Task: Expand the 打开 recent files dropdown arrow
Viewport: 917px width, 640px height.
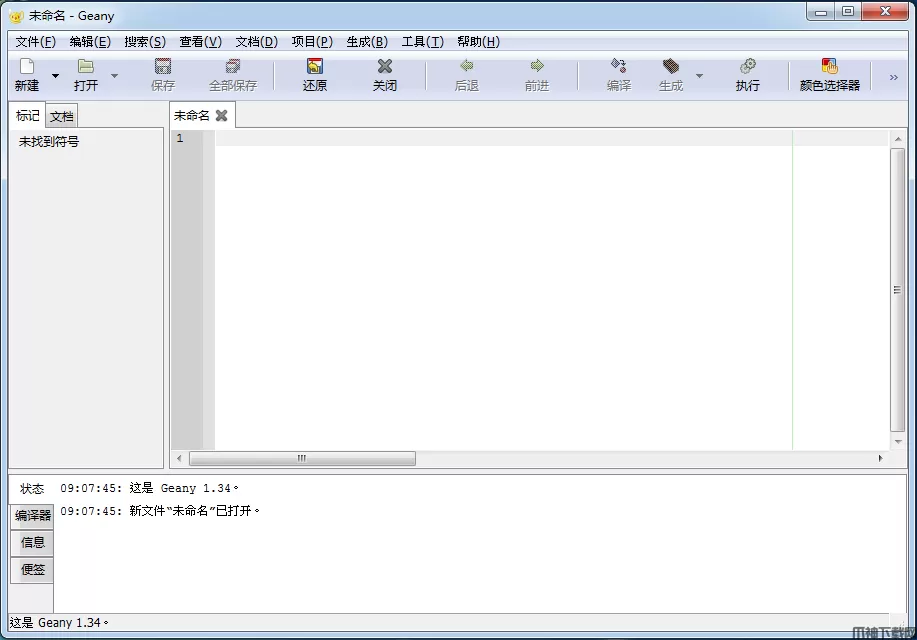Action: click(115, 76)
